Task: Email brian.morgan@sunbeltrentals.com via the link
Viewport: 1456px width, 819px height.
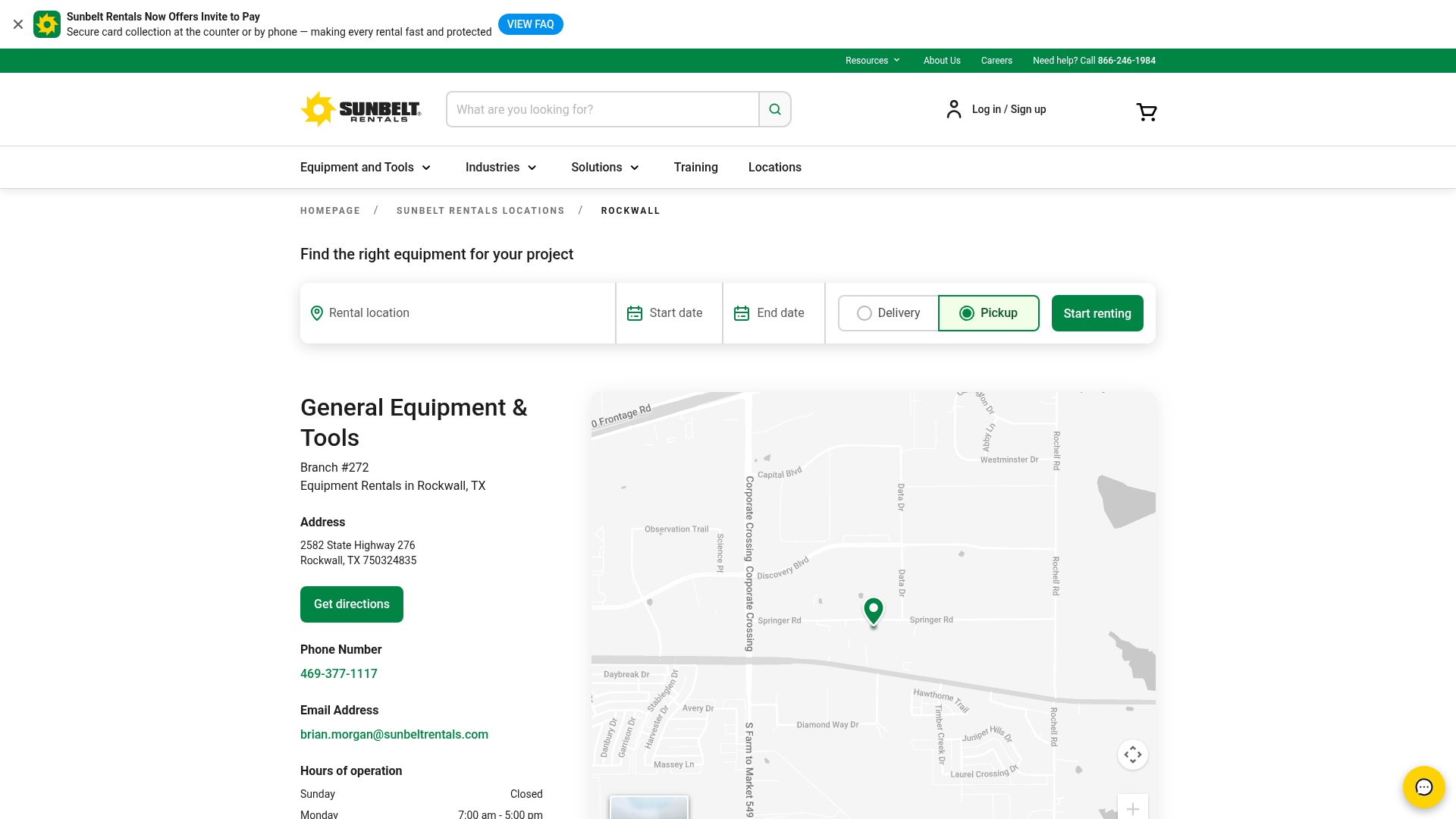Action: 394,734
